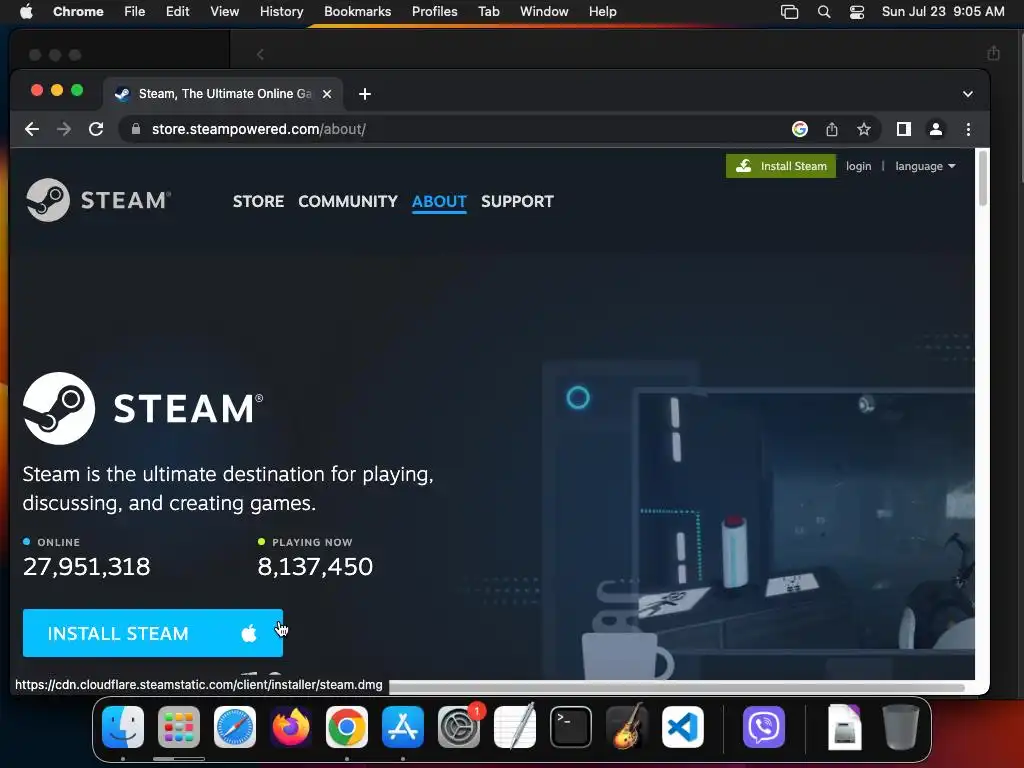Open the Chrome profile avatar
1024x768 pixels.
pyautogui.click(x=935, y=129)
